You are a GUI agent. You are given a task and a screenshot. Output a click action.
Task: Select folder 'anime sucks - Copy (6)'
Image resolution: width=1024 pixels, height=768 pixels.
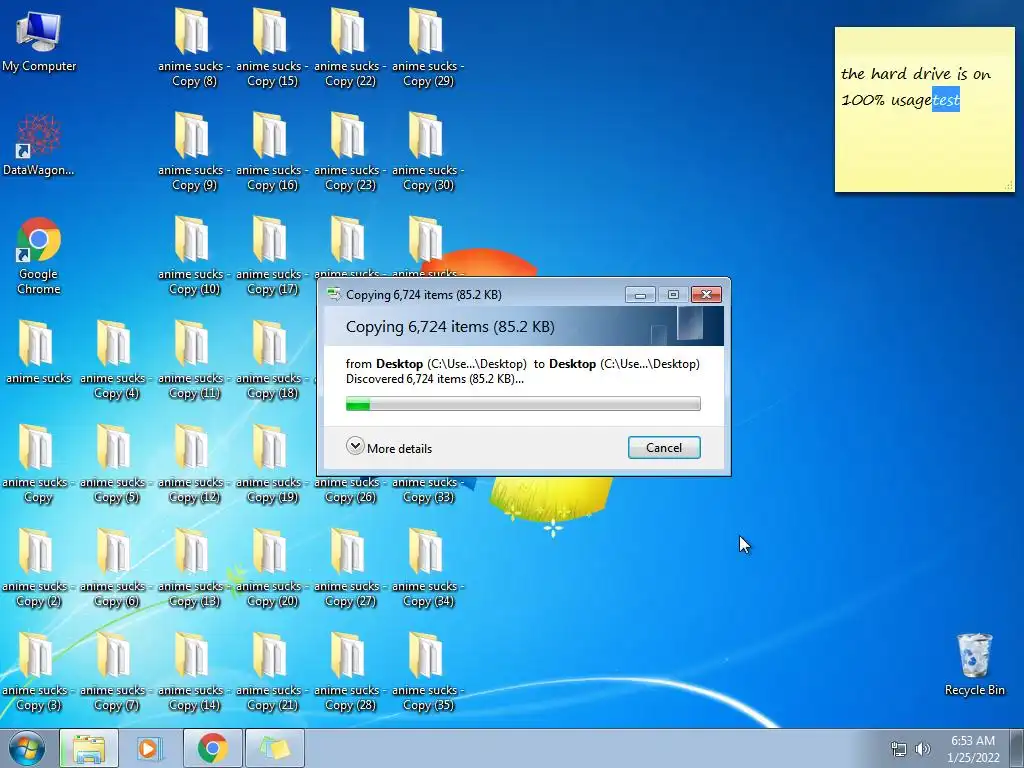116,568
